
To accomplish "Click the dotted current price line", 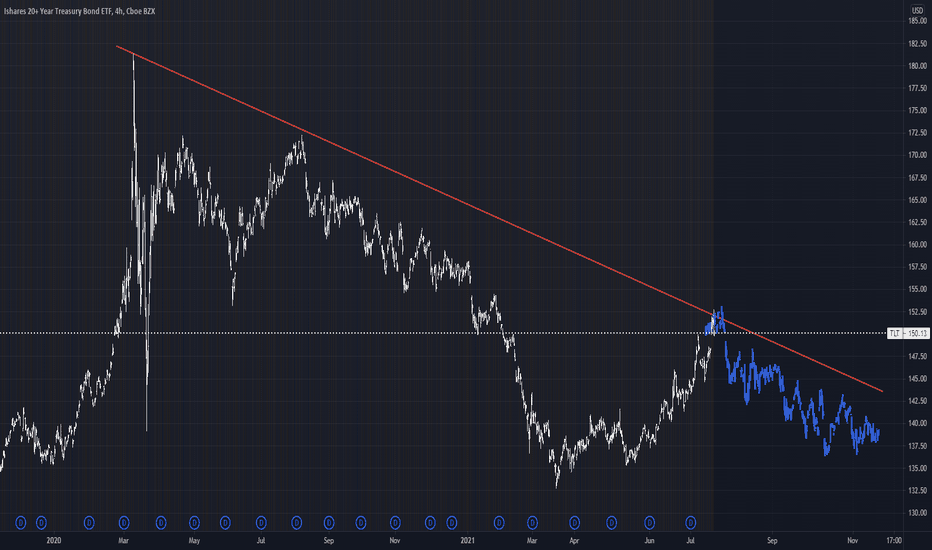I will [443, 333].
